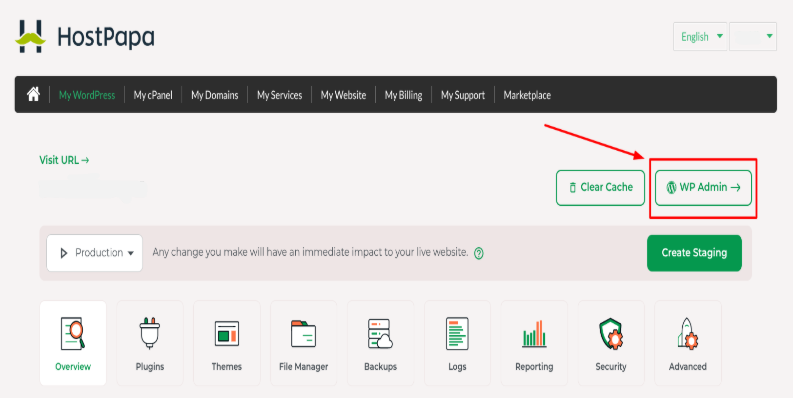Select My Website menu item
The height and width of the screenshot is (398, 793).
tap(343, 95)
